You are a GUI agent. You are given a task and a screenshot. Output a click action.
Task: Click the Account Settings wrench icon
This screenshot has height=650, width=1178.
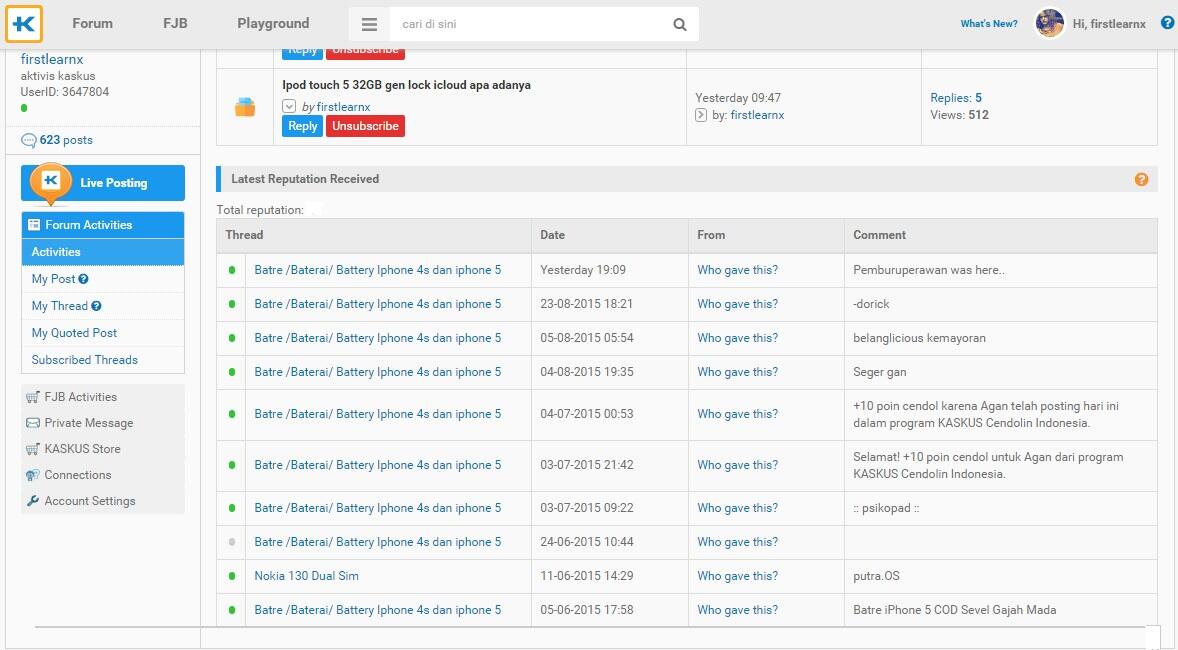point(32,501)
